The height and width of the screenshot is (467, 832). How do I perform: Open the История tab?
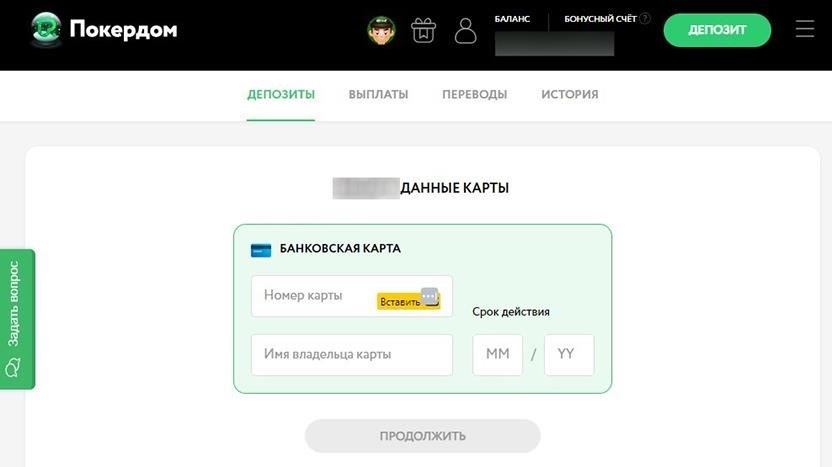(569, 94)
